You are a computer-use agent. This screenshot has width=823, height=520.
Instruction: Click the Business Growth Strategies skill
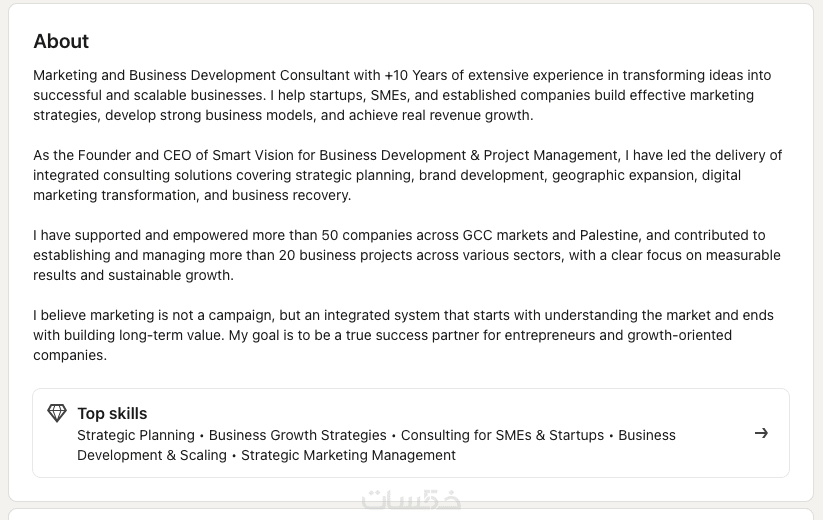[x=297, y=435]
